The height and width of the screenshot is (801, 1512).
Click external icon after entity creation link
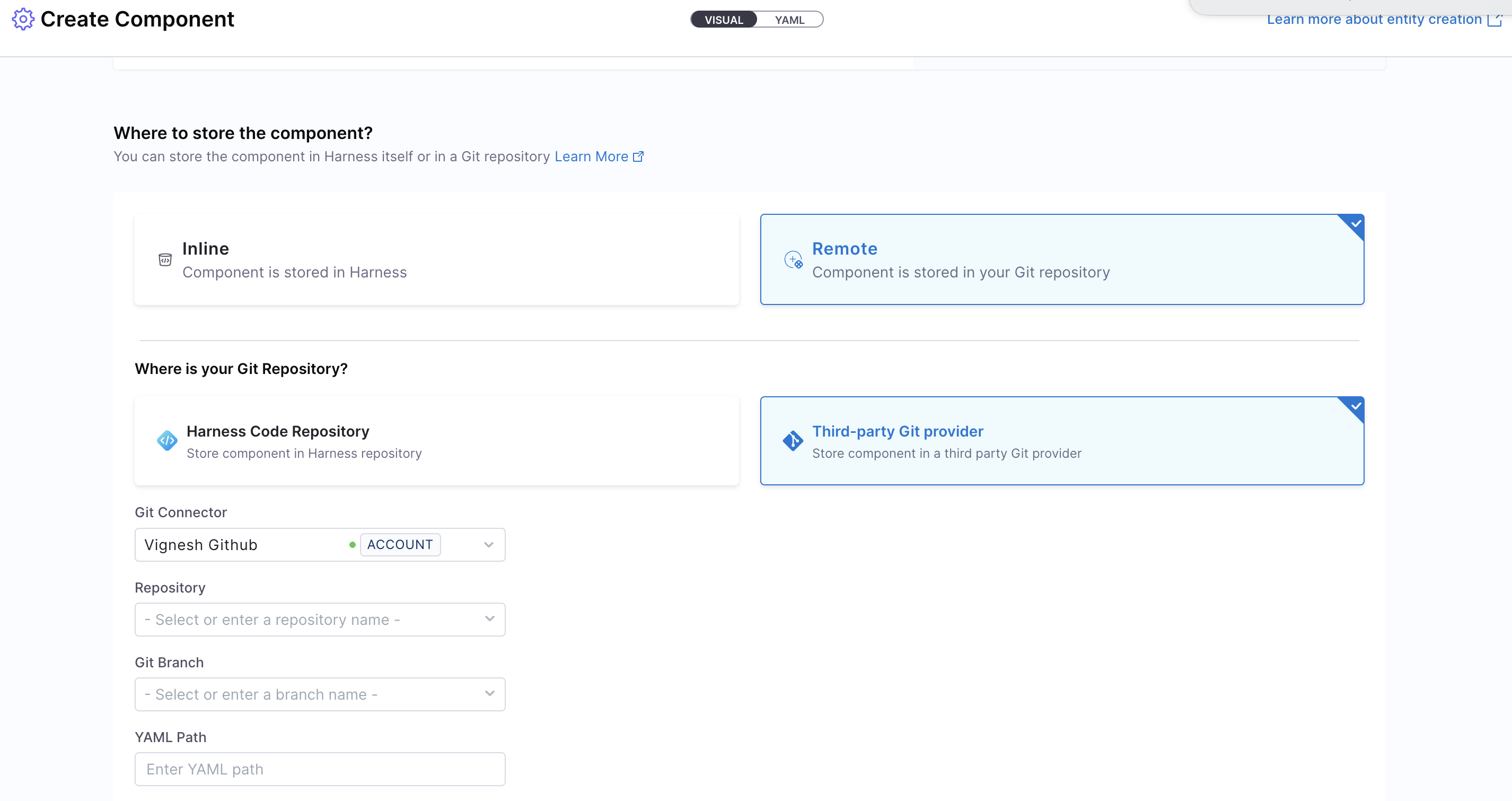click(x=1494, y=20)
